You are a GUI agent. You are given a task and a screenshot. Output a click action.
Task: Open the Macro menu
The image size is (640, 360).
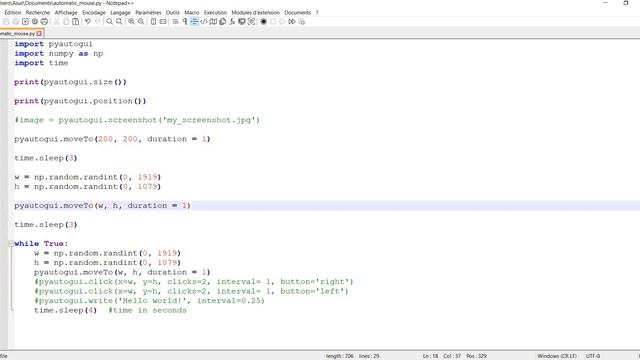191,13
